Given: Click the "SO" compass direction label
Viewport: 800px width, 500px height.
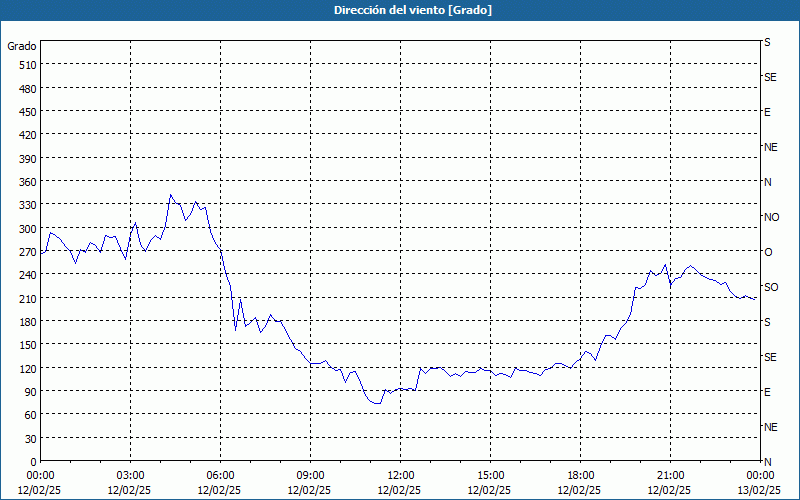Looking at the screenshot, I should [x=771, y=287].
